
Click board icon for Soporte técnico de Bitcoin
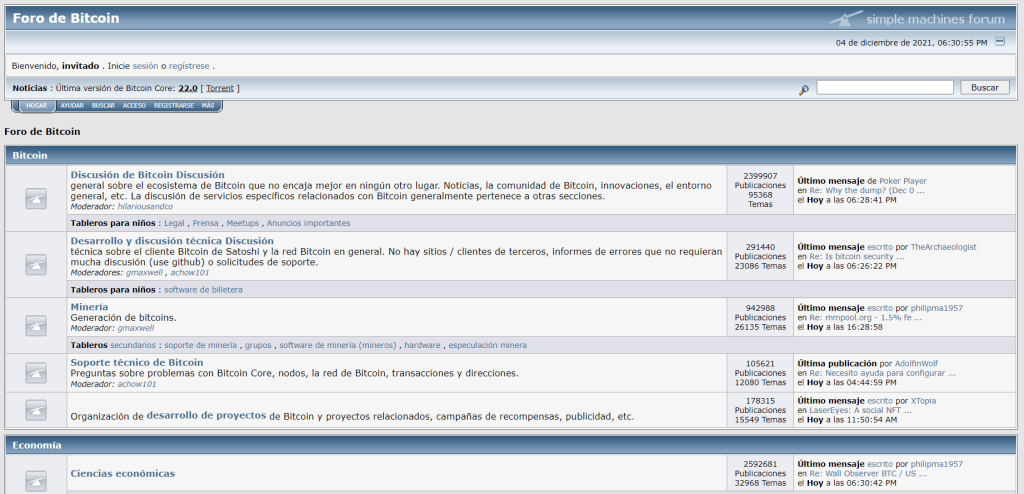point(36,373)
